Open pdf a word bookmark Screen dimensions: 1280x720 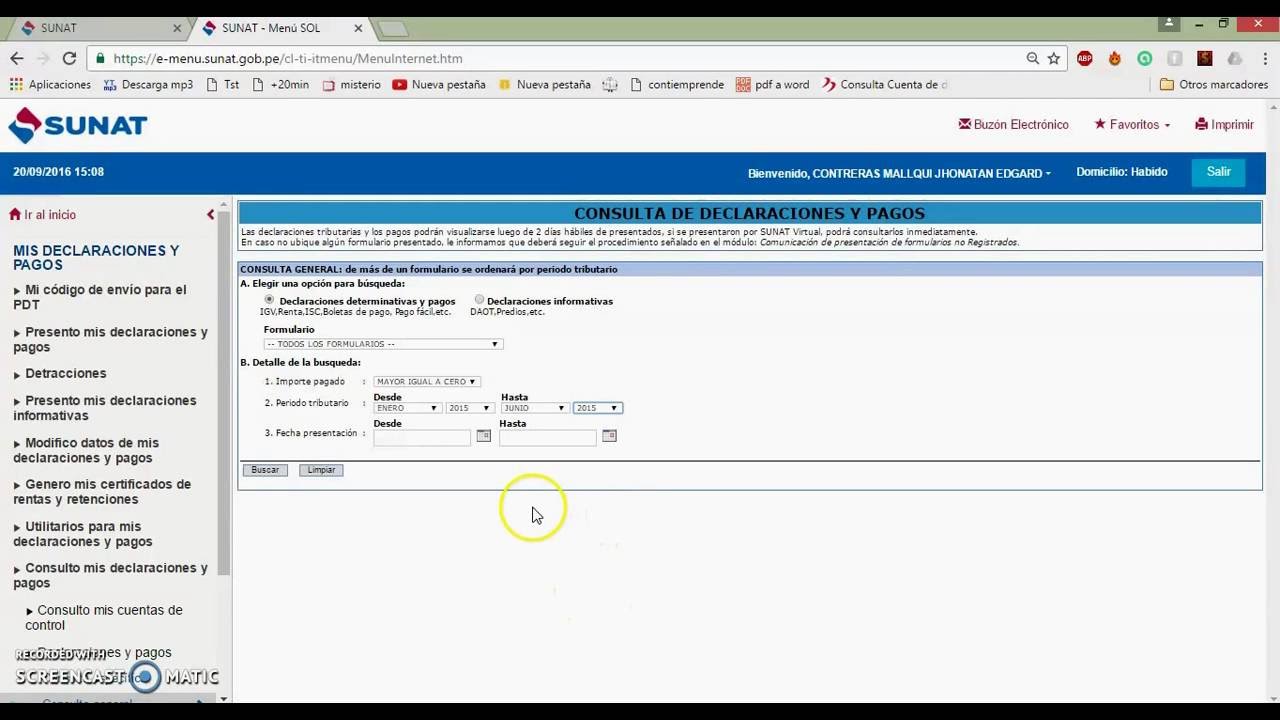point(772,85)
